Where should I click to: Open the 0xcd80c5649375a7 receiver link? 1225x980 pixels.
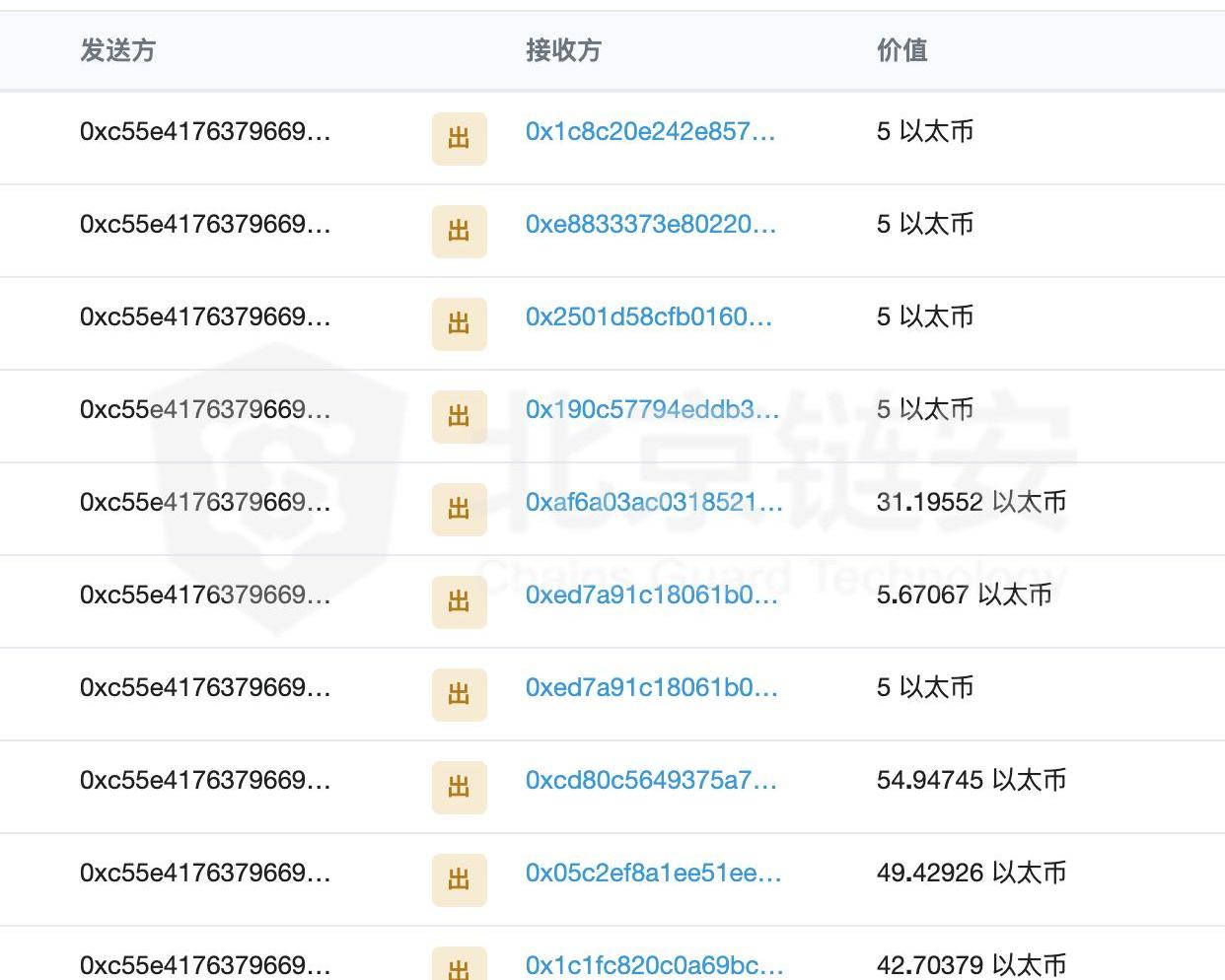pyautogui.click(x=651, y=780)
